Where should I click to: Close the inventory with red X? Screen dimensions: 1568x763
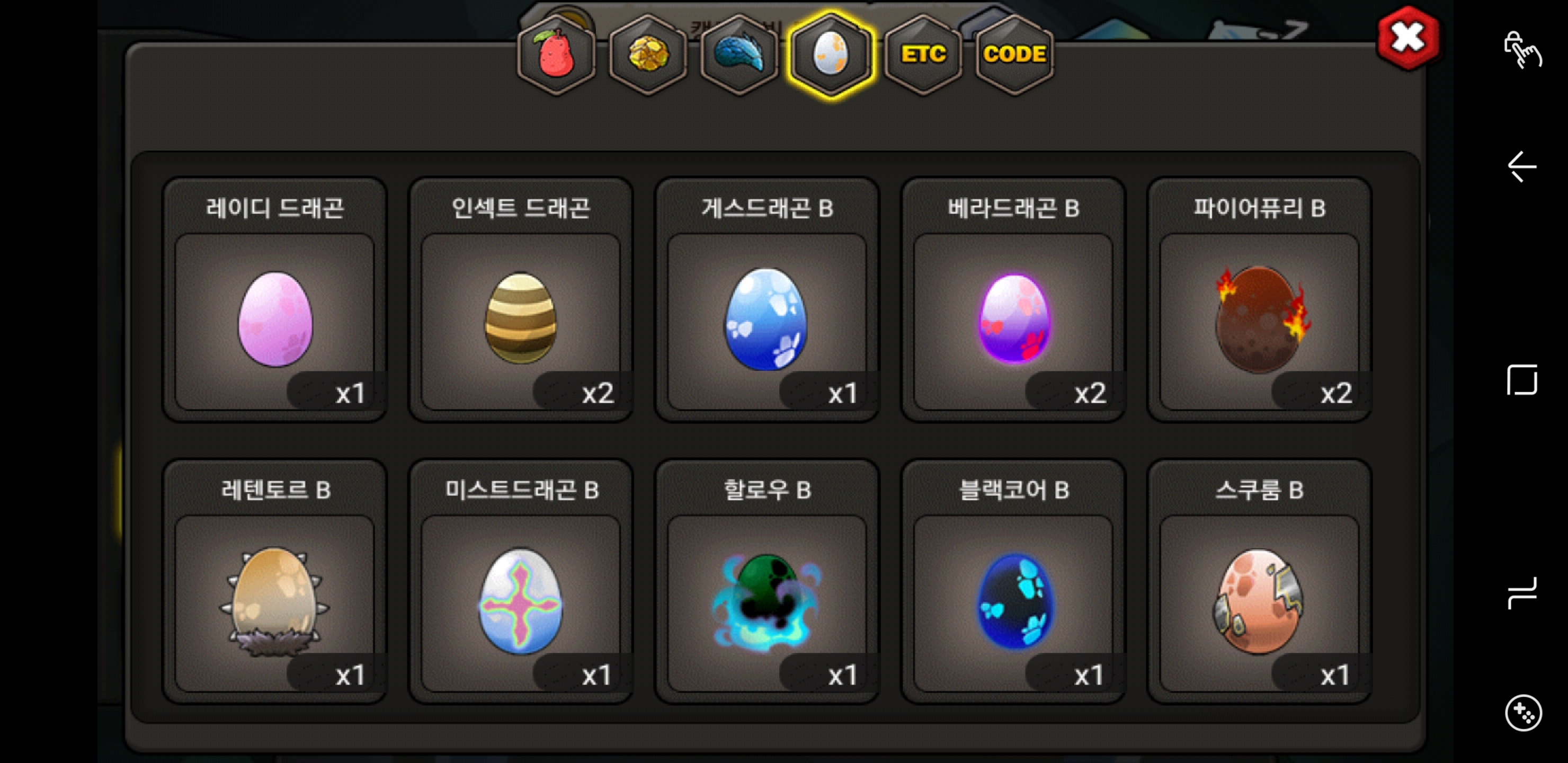1408,38
